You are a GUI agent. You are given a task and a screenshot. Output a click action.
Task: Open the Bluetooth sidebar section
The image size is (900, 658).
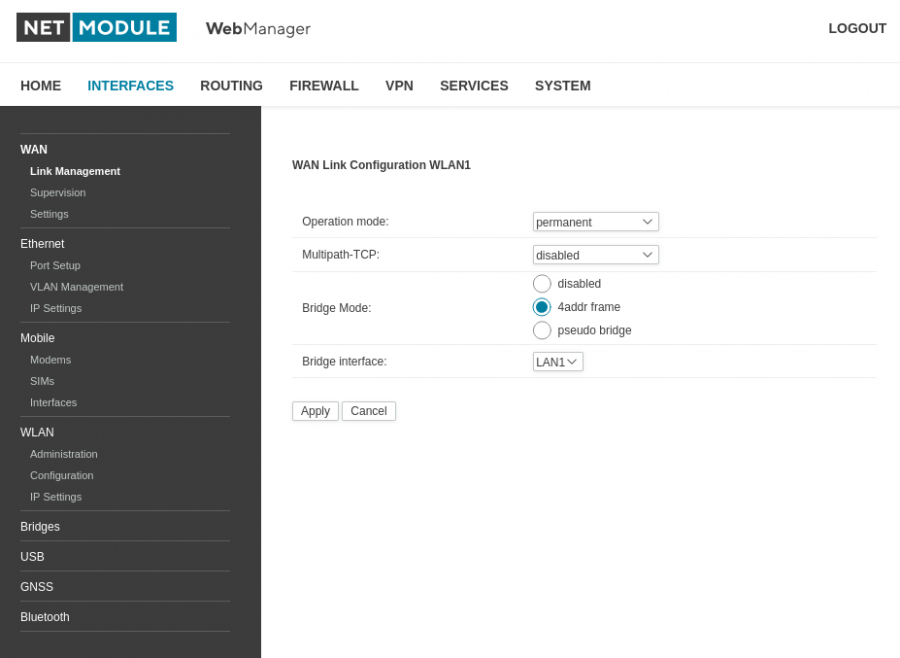[x=45, y=617]
